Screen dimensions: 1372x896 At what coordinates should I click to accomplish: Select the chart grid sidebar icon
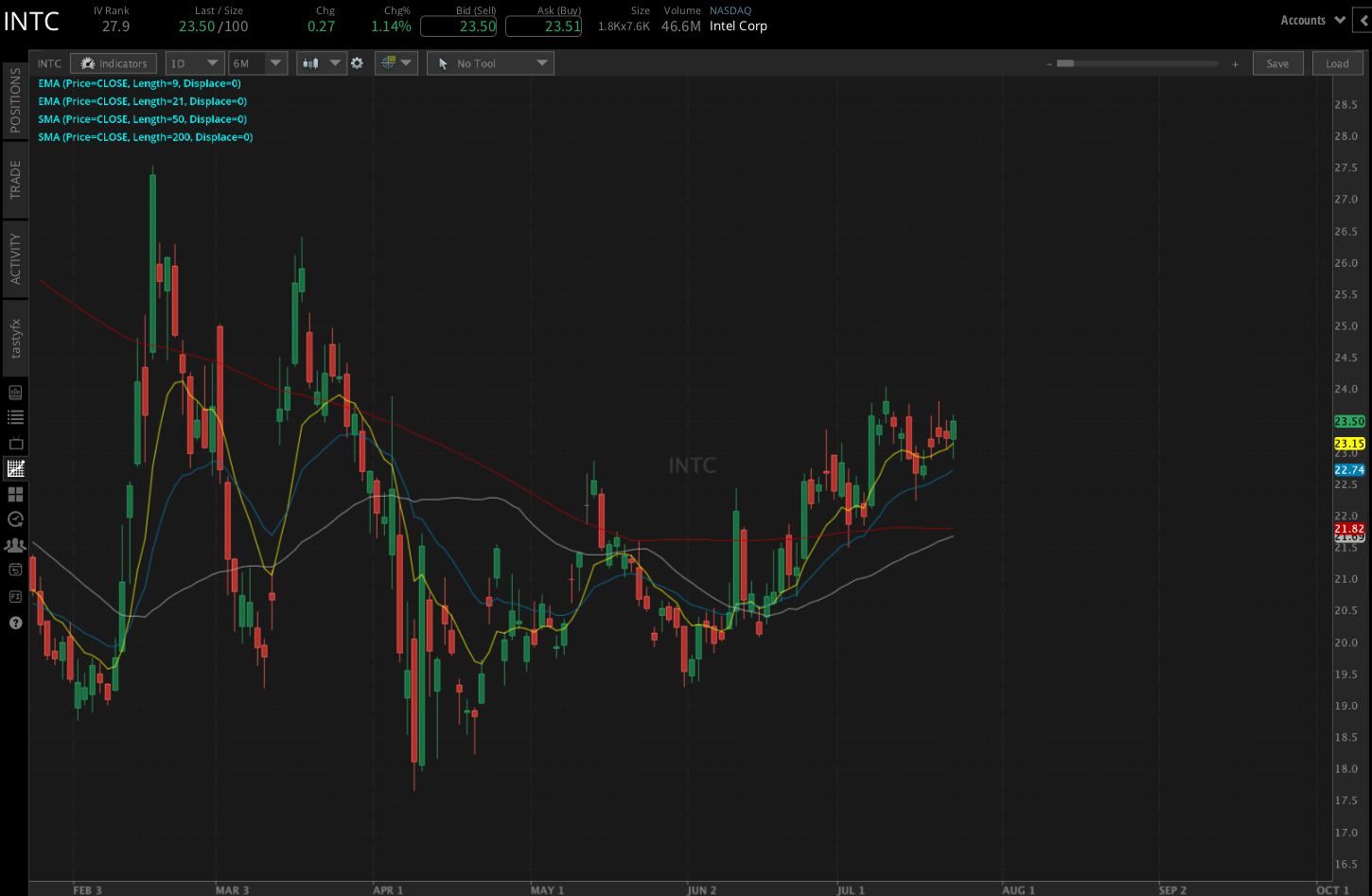[15, 468]
